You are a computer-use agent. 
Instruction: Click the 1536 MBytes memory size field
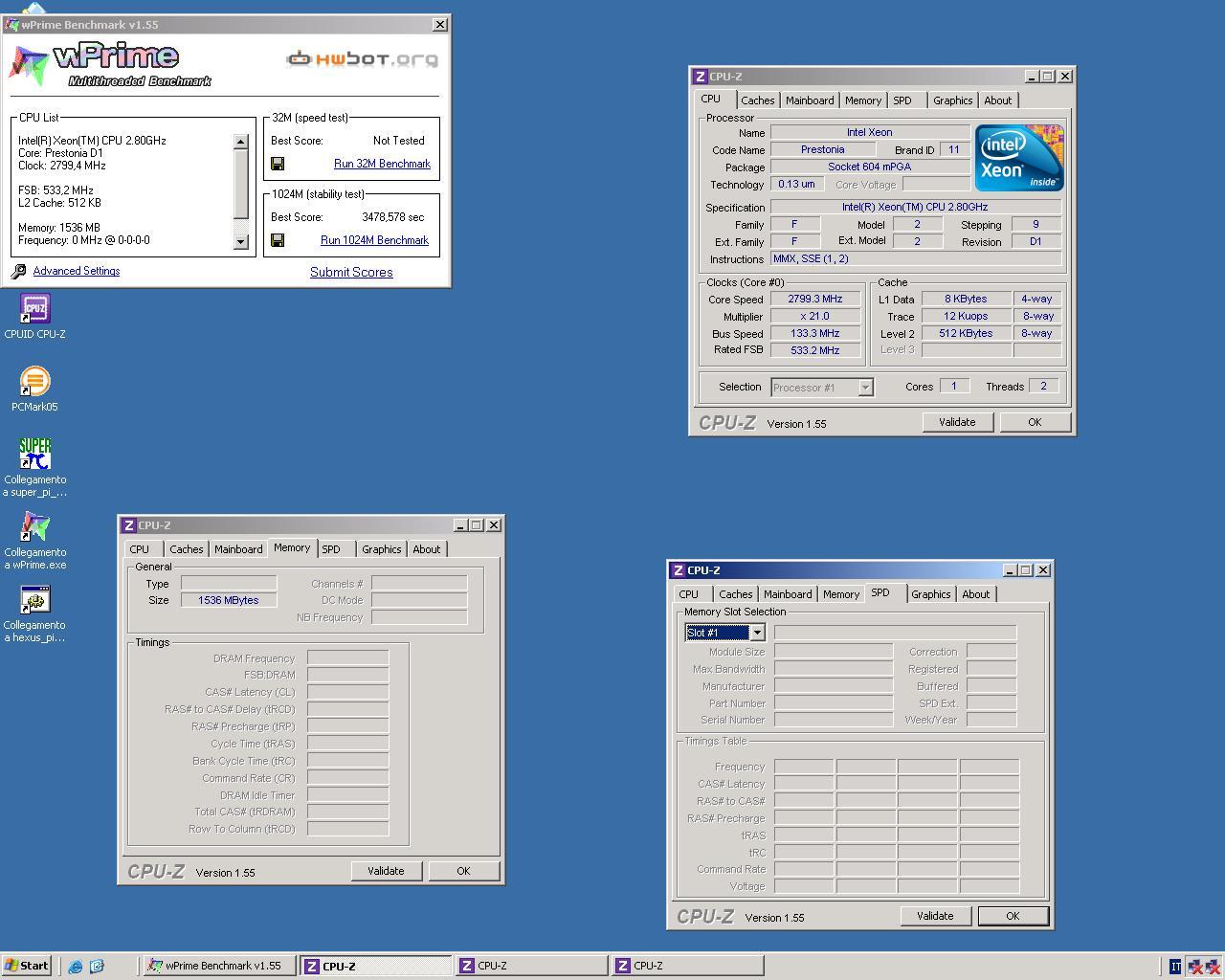click(x=229, y=600)
